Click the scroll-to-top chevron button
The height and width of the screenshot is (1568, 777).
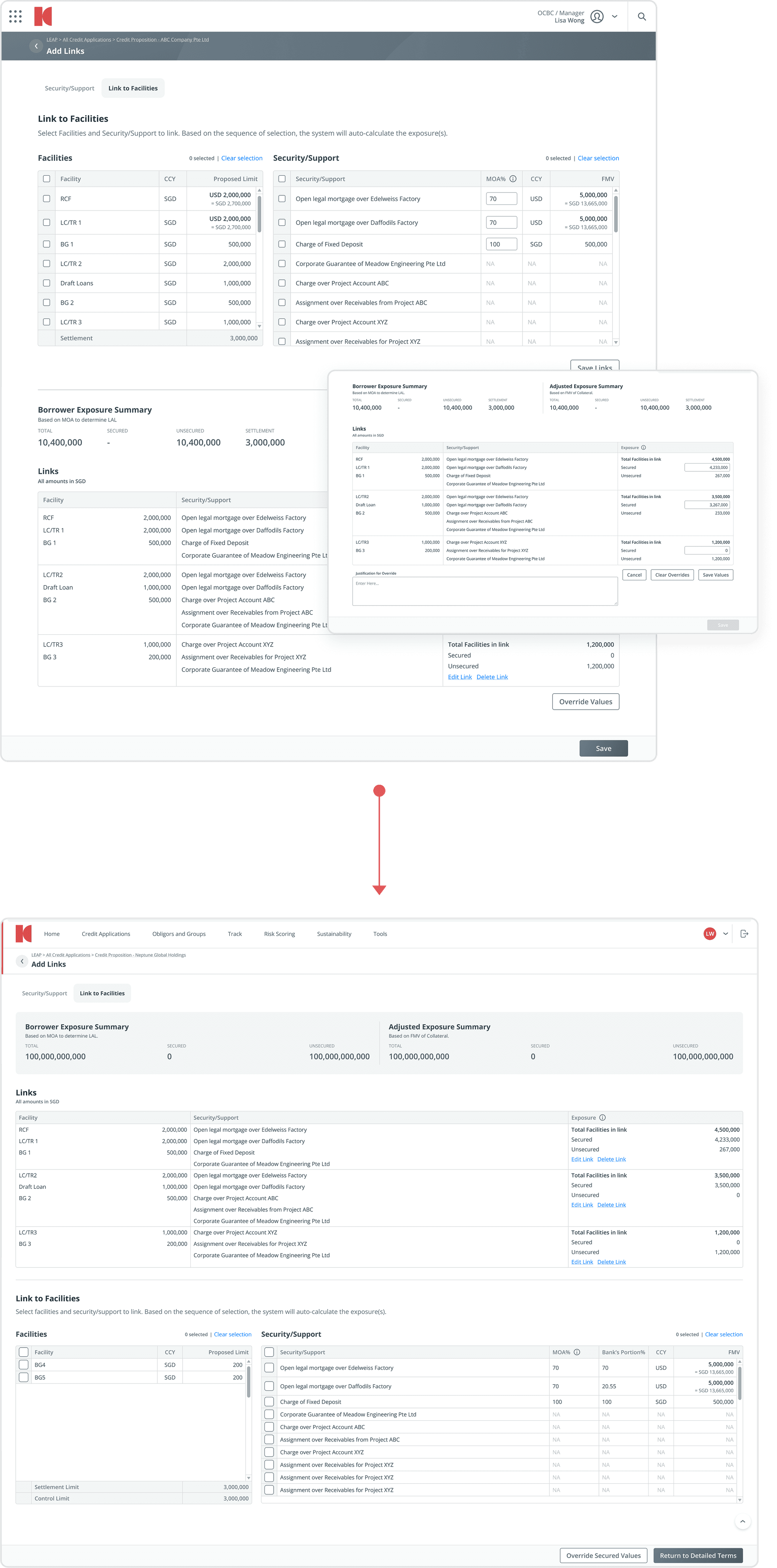coord(742,1521)
